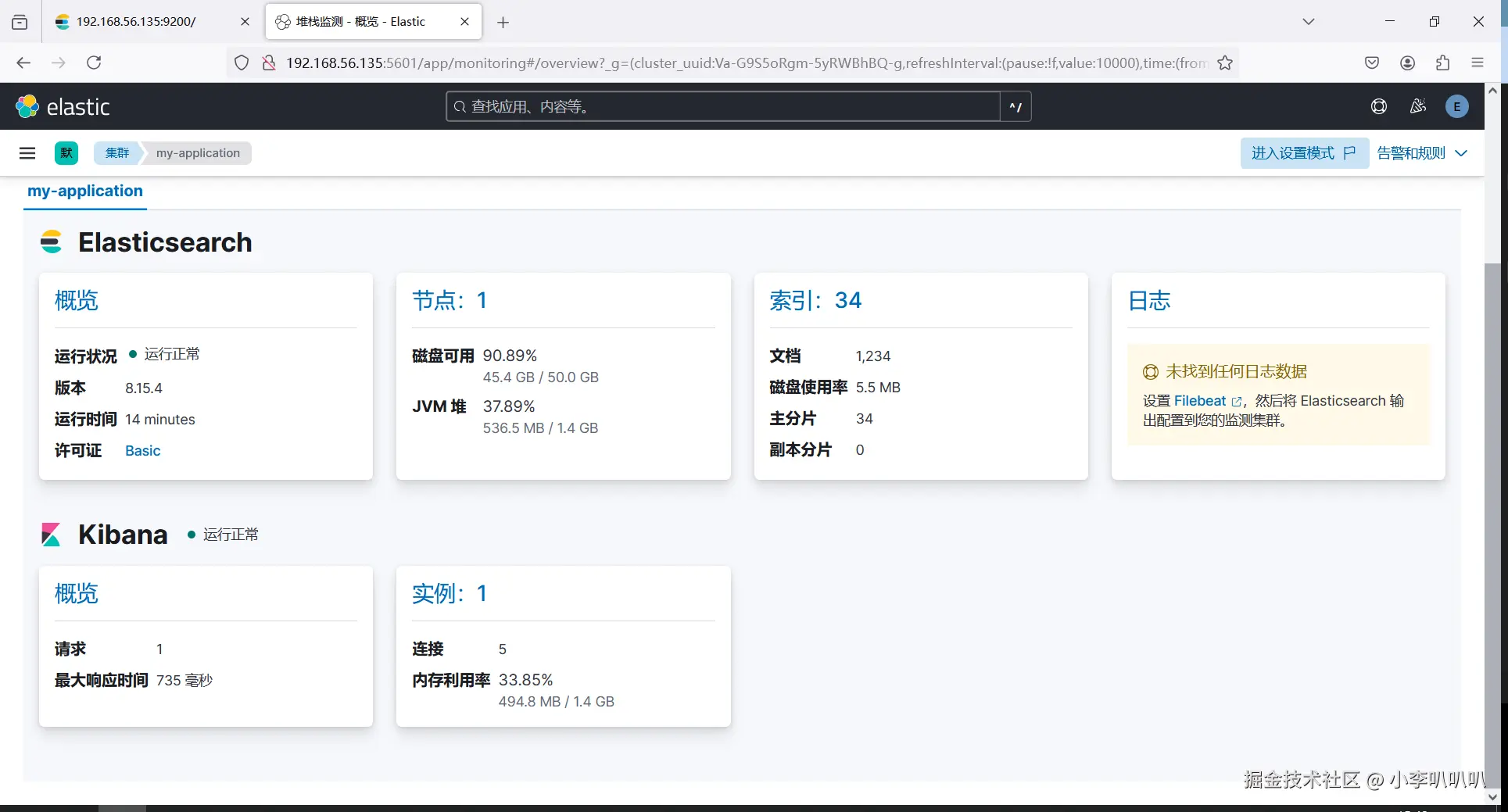Click the 进入设置模式 button
Viewport: 1508px width, 812px height.
pos(1304,153)
